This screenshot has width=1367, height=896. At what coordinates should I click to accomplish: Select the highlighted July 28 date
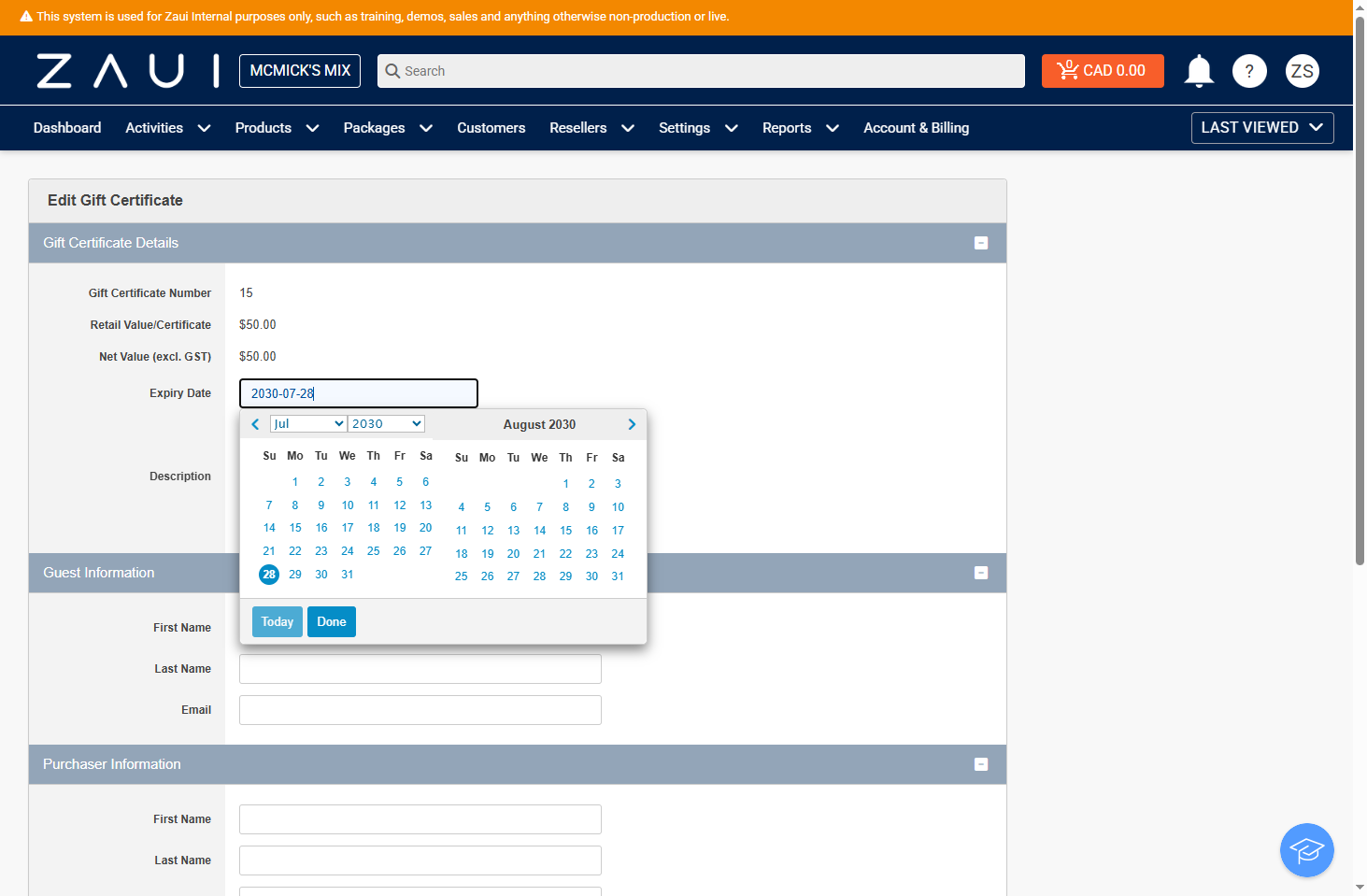(269, 575)
